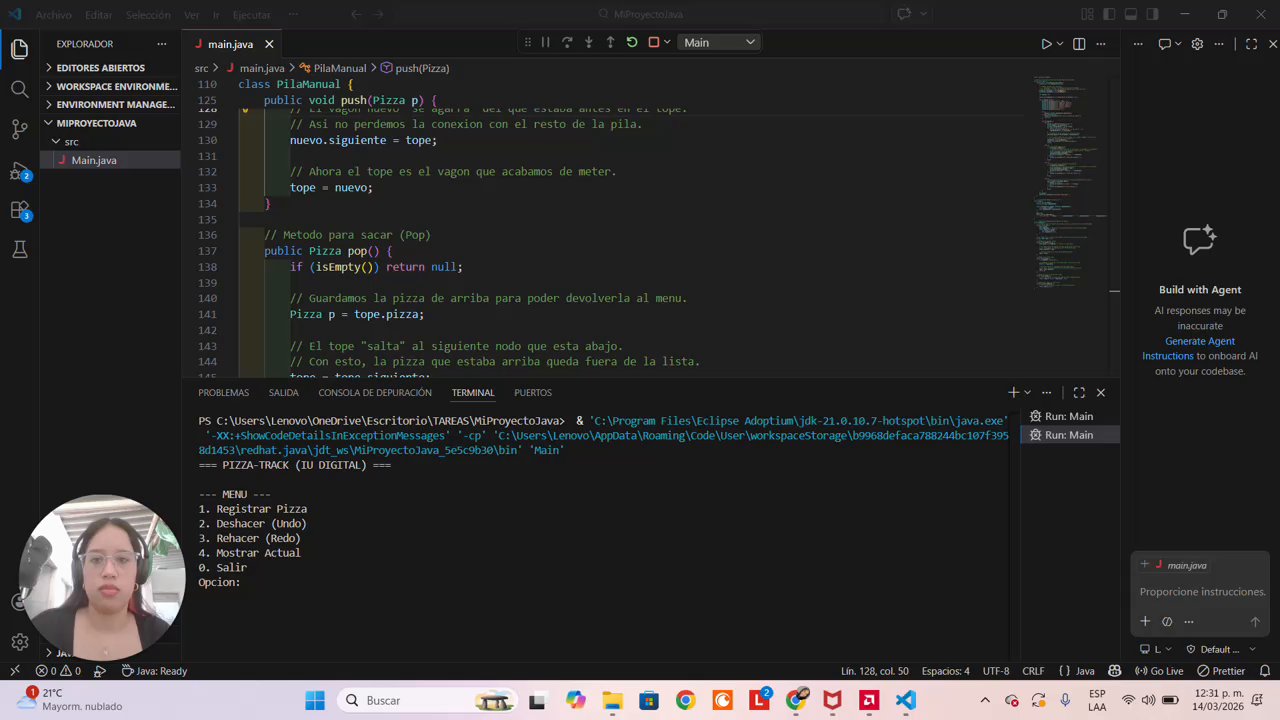The width and height of the screenshot is (1280, 720).
Task: Open the Testing flask view
Action: pos(19,250)
